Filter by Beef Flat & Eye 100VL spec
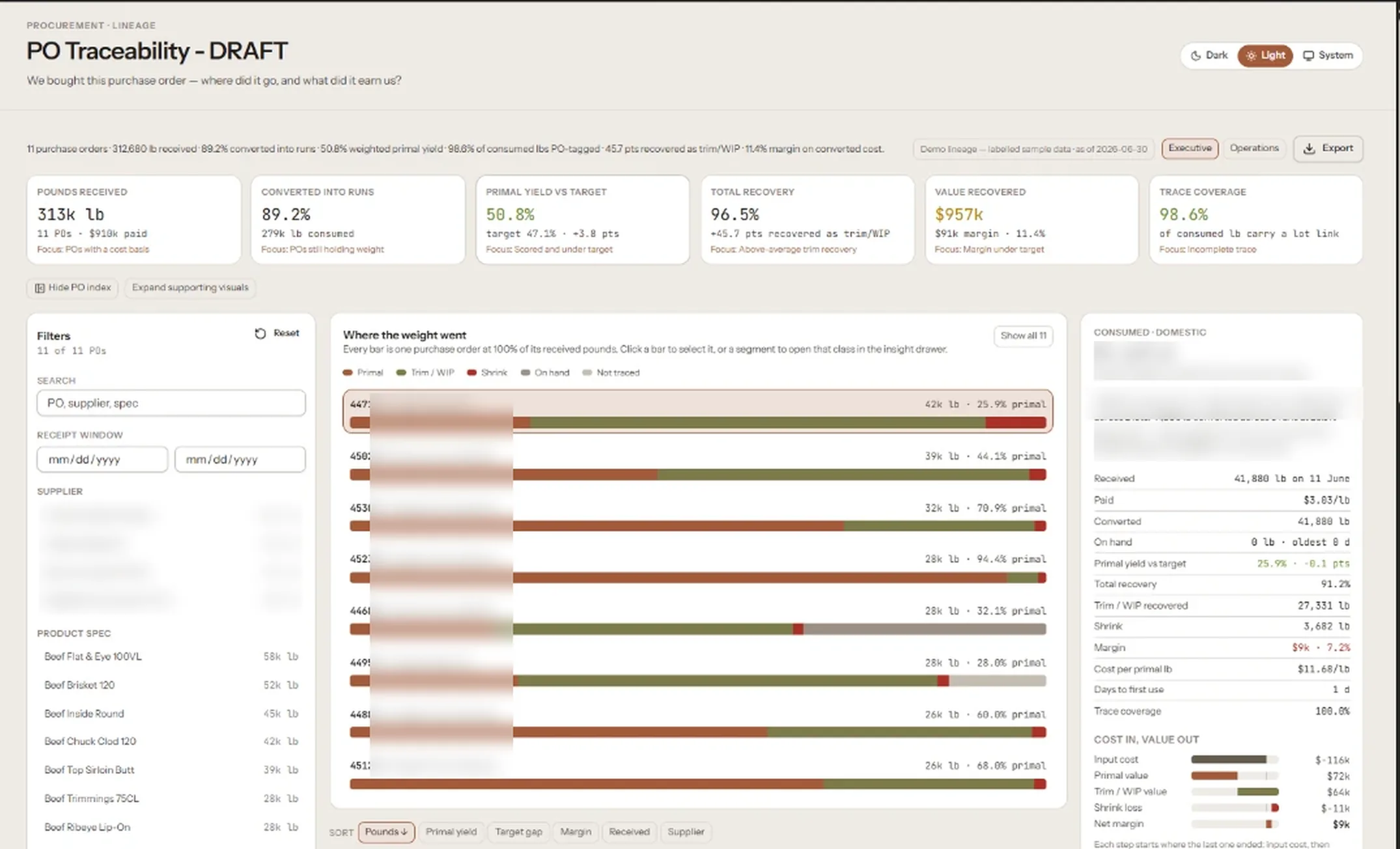Screen dimensions: 1400x849 click(171, 656)
